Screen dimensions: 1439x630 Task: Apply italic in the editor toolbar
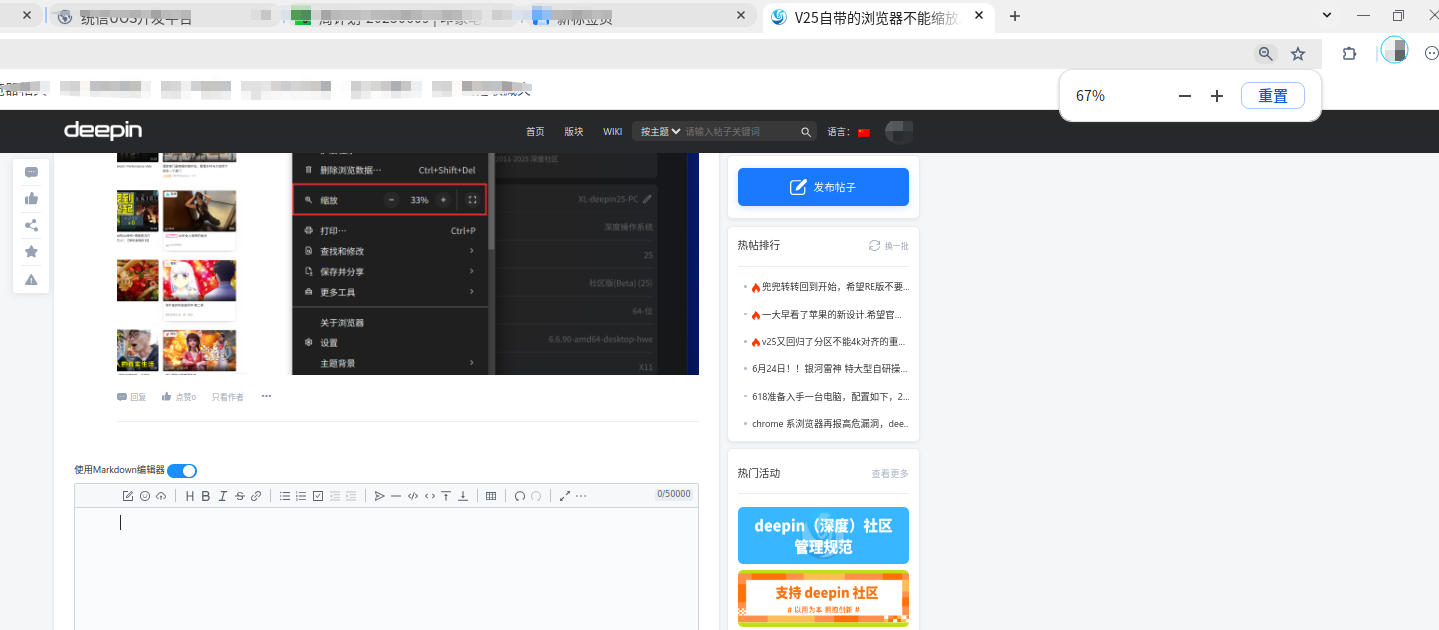pos(223,496)
